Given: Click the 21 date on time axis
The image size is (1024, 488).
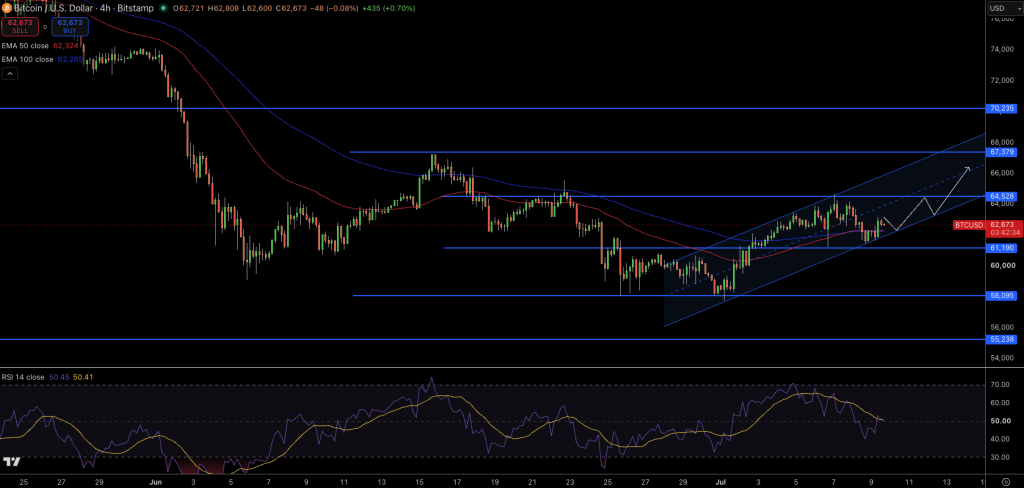Looking at the screenshot, I should coord(532,482).
